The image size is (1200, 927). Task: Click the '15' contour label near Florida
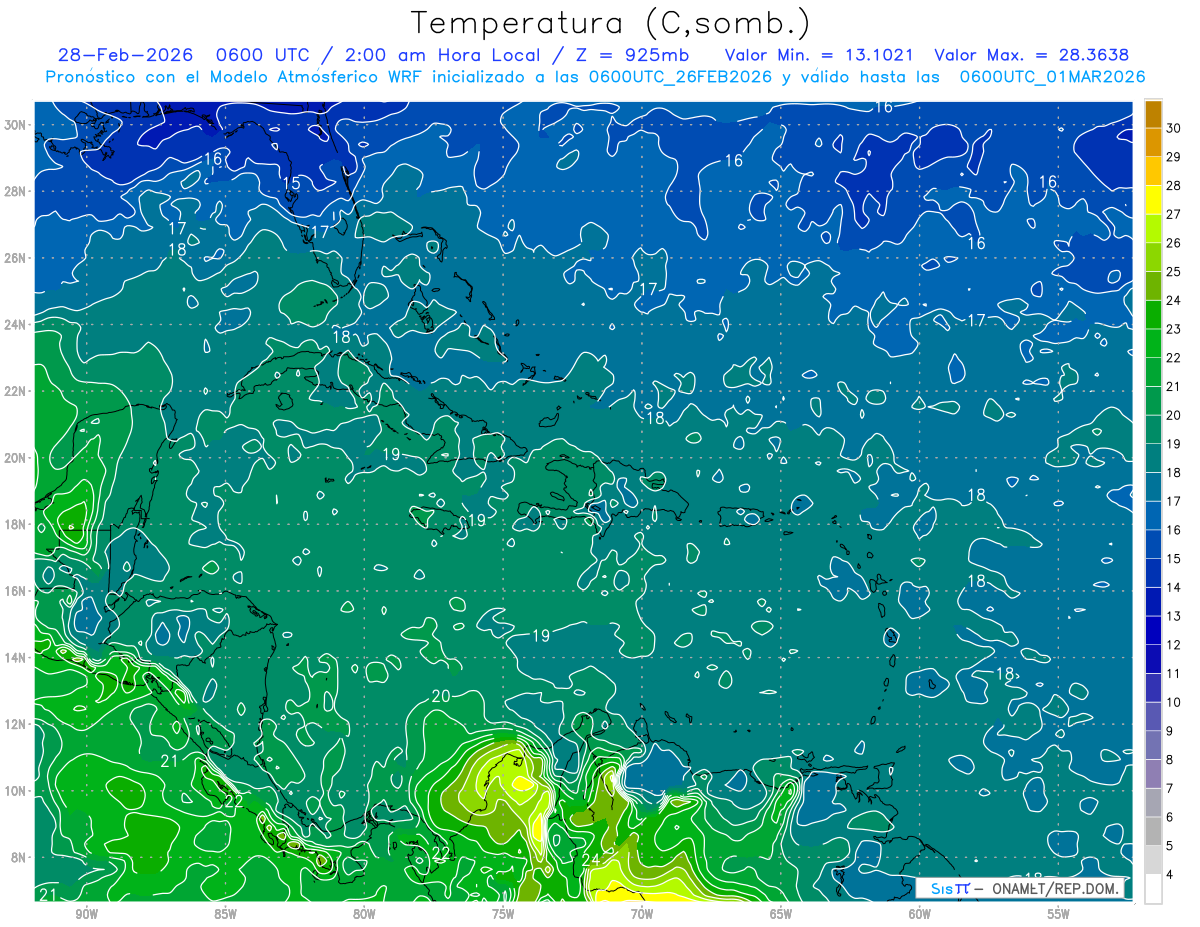291,183
